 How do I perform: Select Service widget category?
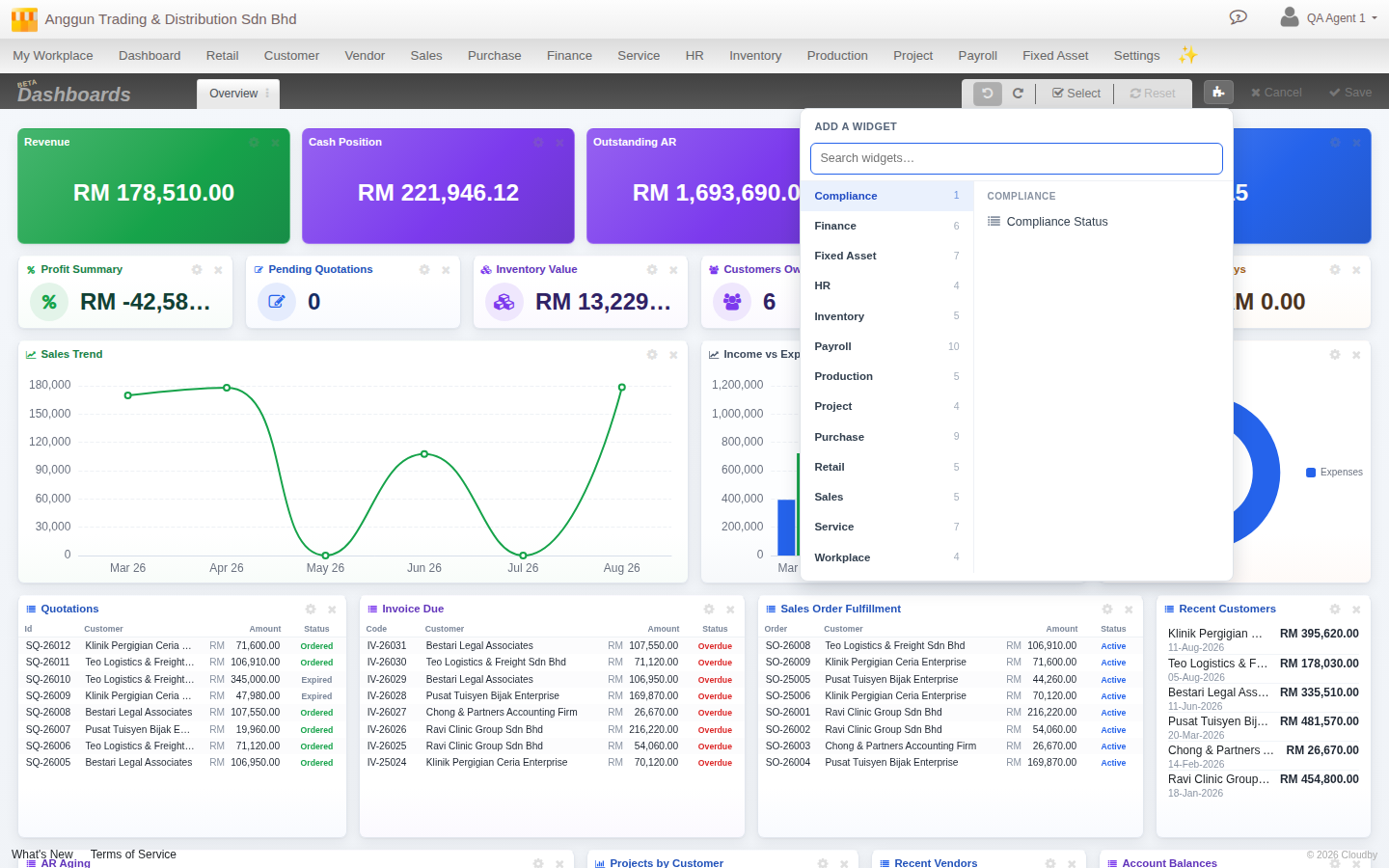click(886, 527)
